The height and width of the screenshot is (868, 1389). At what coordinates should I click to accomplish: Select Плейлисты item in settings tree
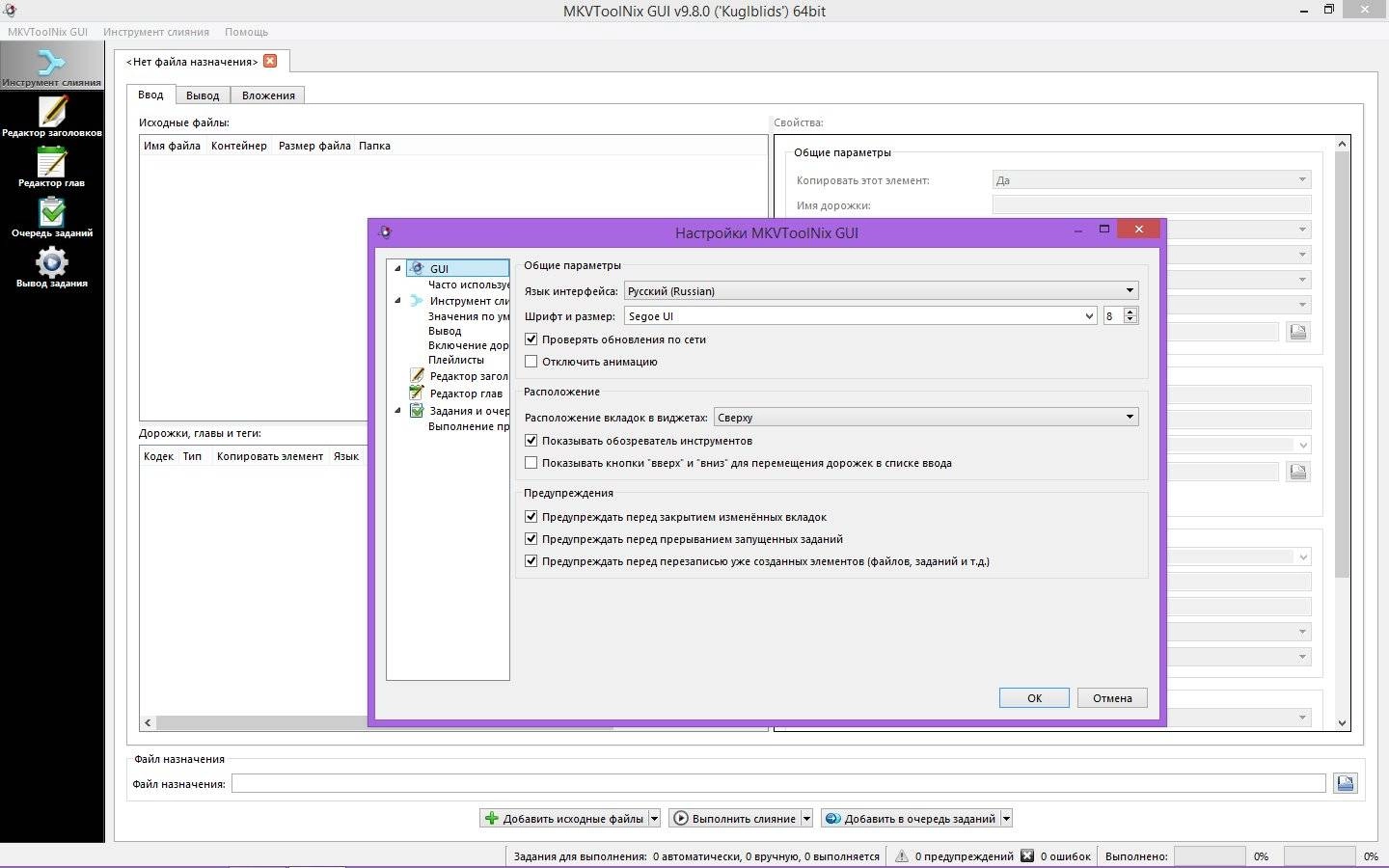[456, 360]
